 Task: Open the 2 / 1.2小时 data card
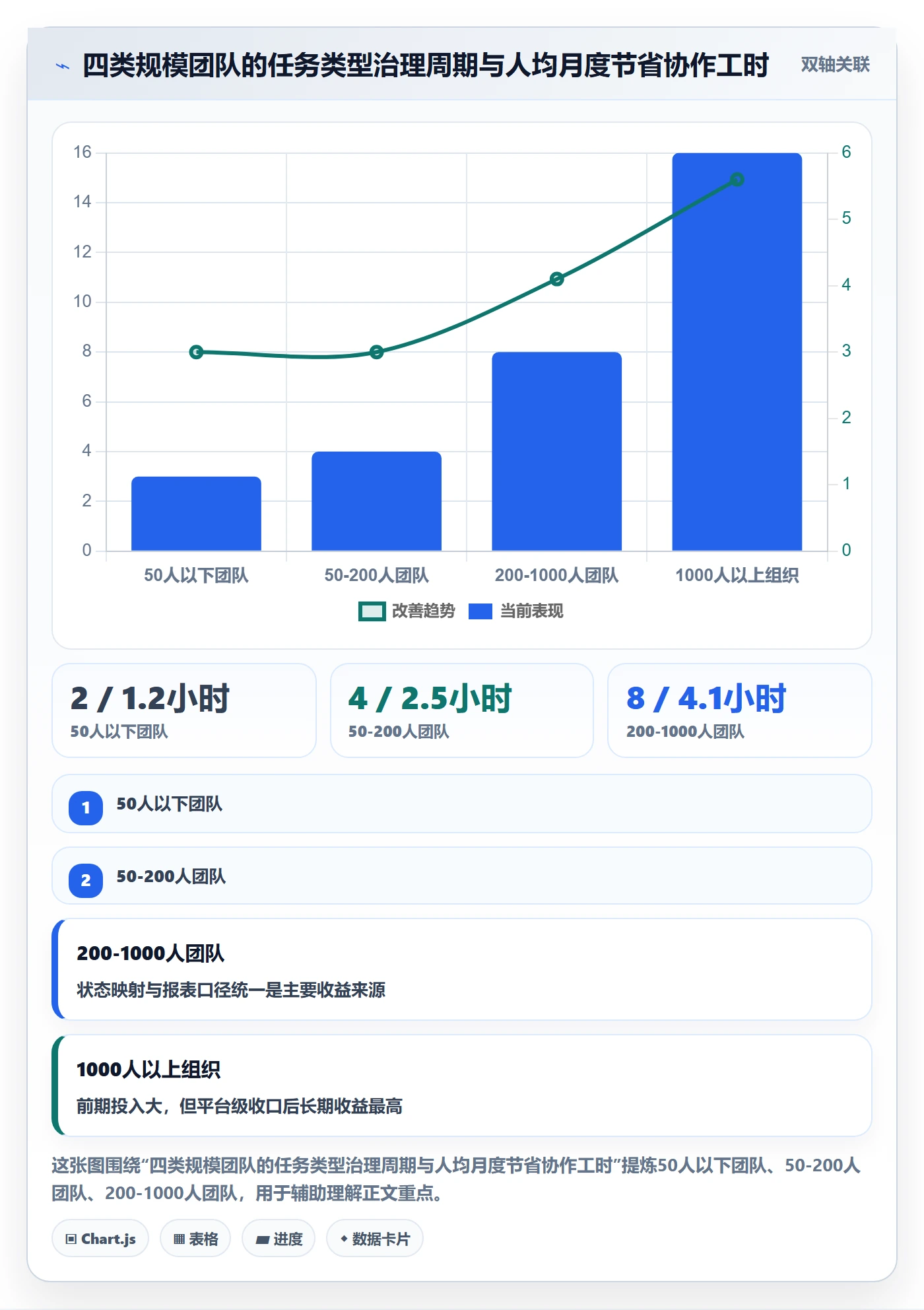point(184,710)
